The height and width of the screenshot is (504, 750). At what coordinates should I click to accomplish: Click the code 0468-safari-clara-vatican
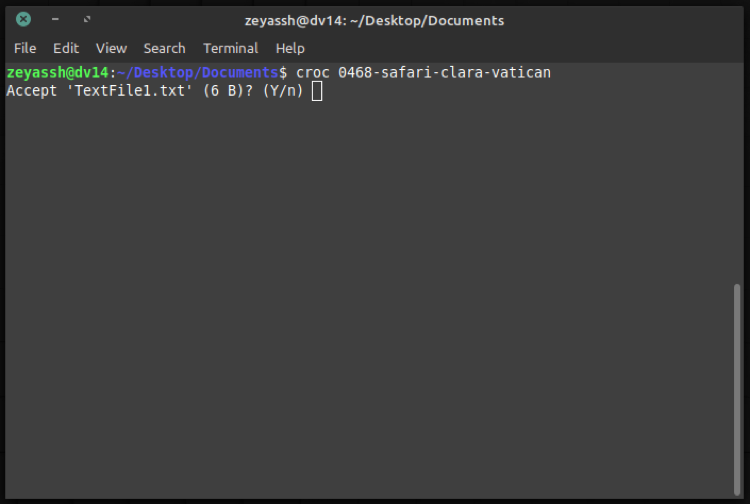(x=444, y=73)
